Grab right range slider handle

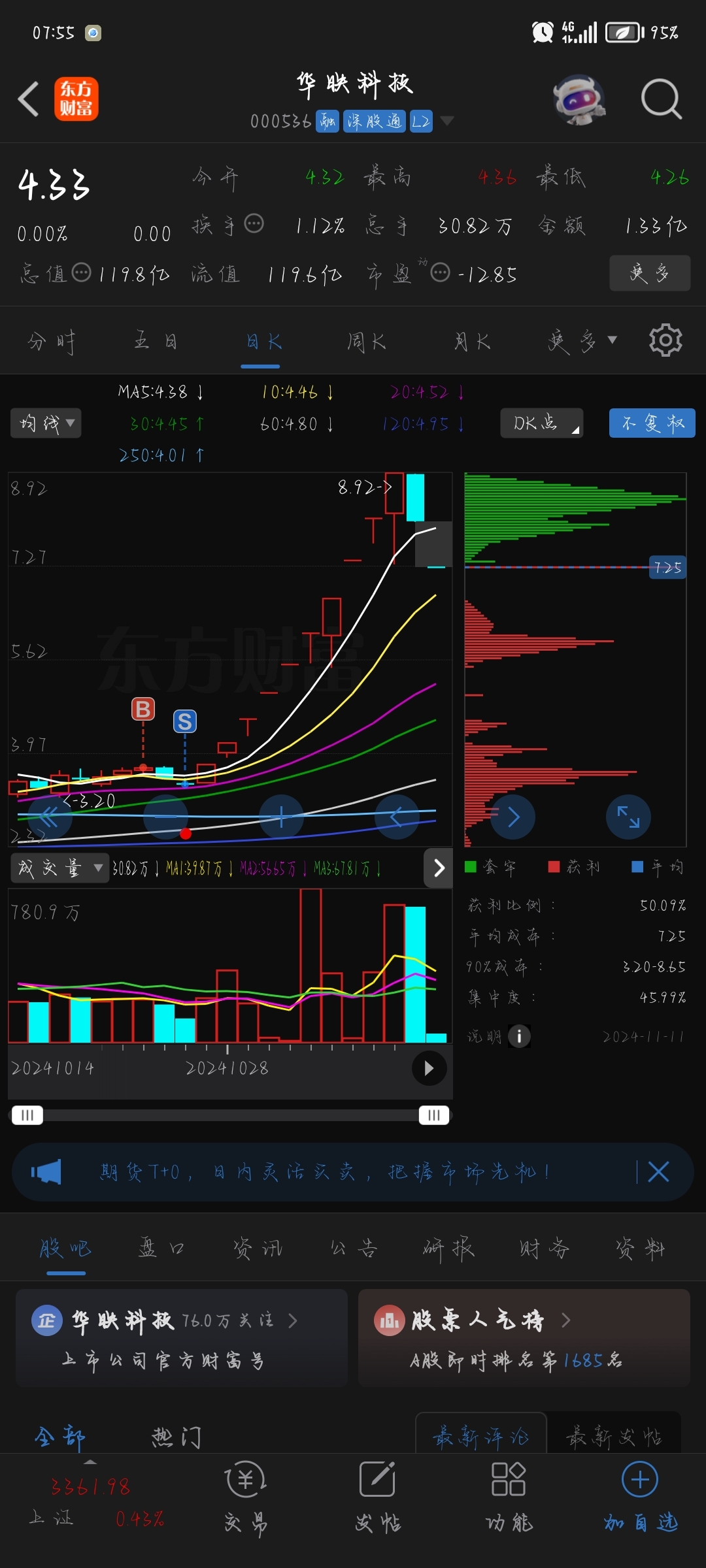click(x=434, y=1115)
